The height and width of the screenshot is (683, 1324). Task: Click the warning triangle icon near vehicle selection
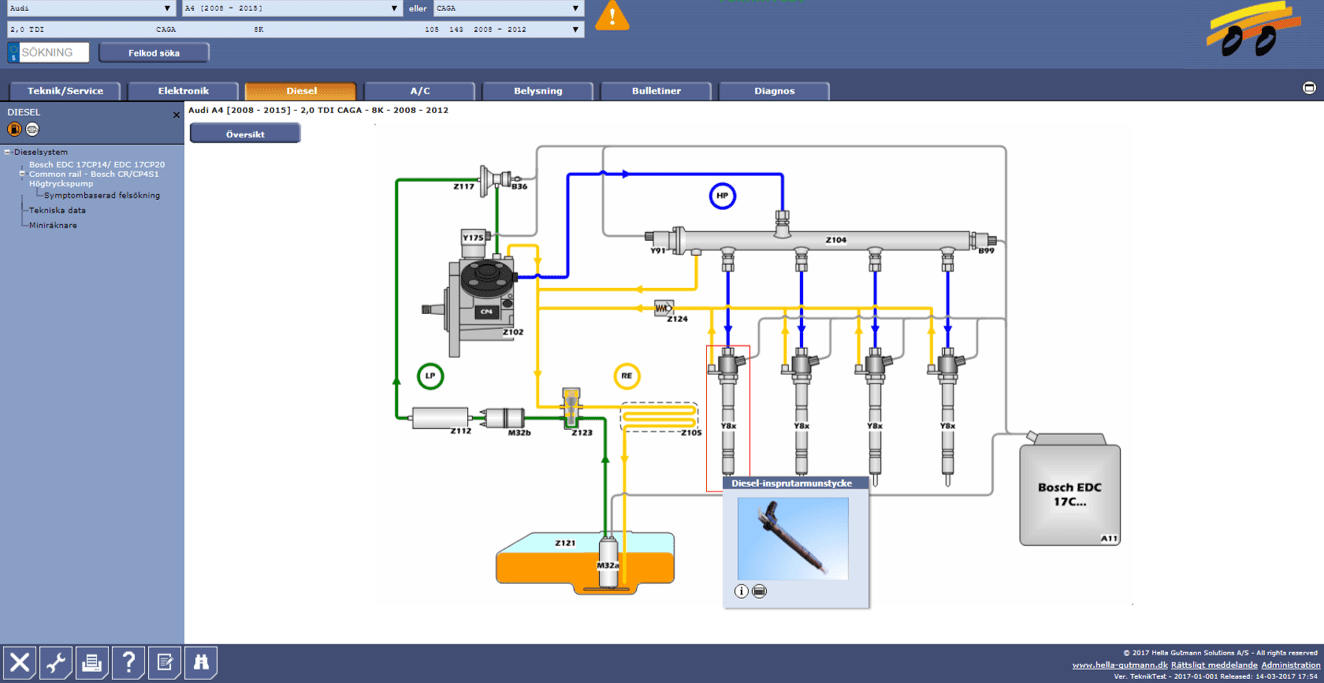pyautogui.click(x=612, y=16)
